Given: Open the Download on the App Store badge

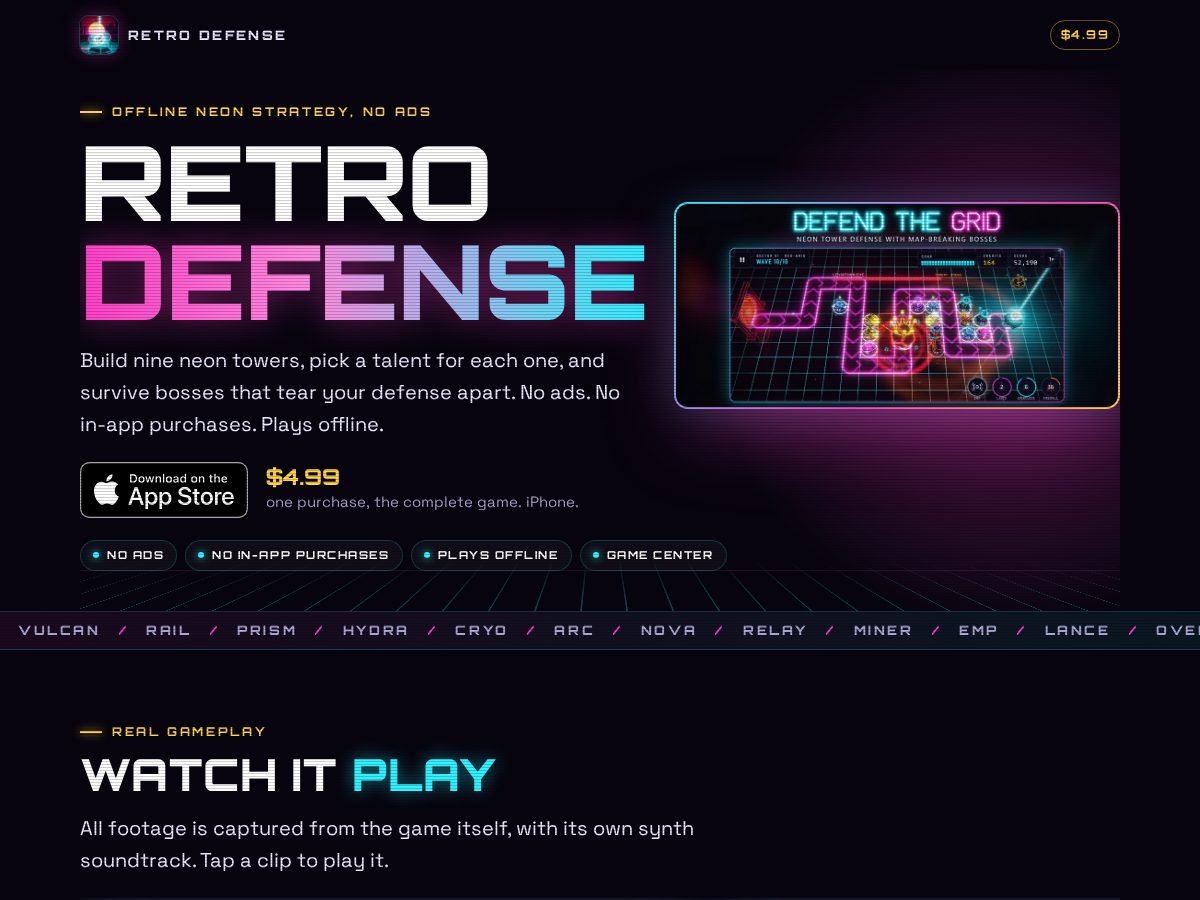Looking at the screenshot, I should pyautogui.click(x=164, y=490).
